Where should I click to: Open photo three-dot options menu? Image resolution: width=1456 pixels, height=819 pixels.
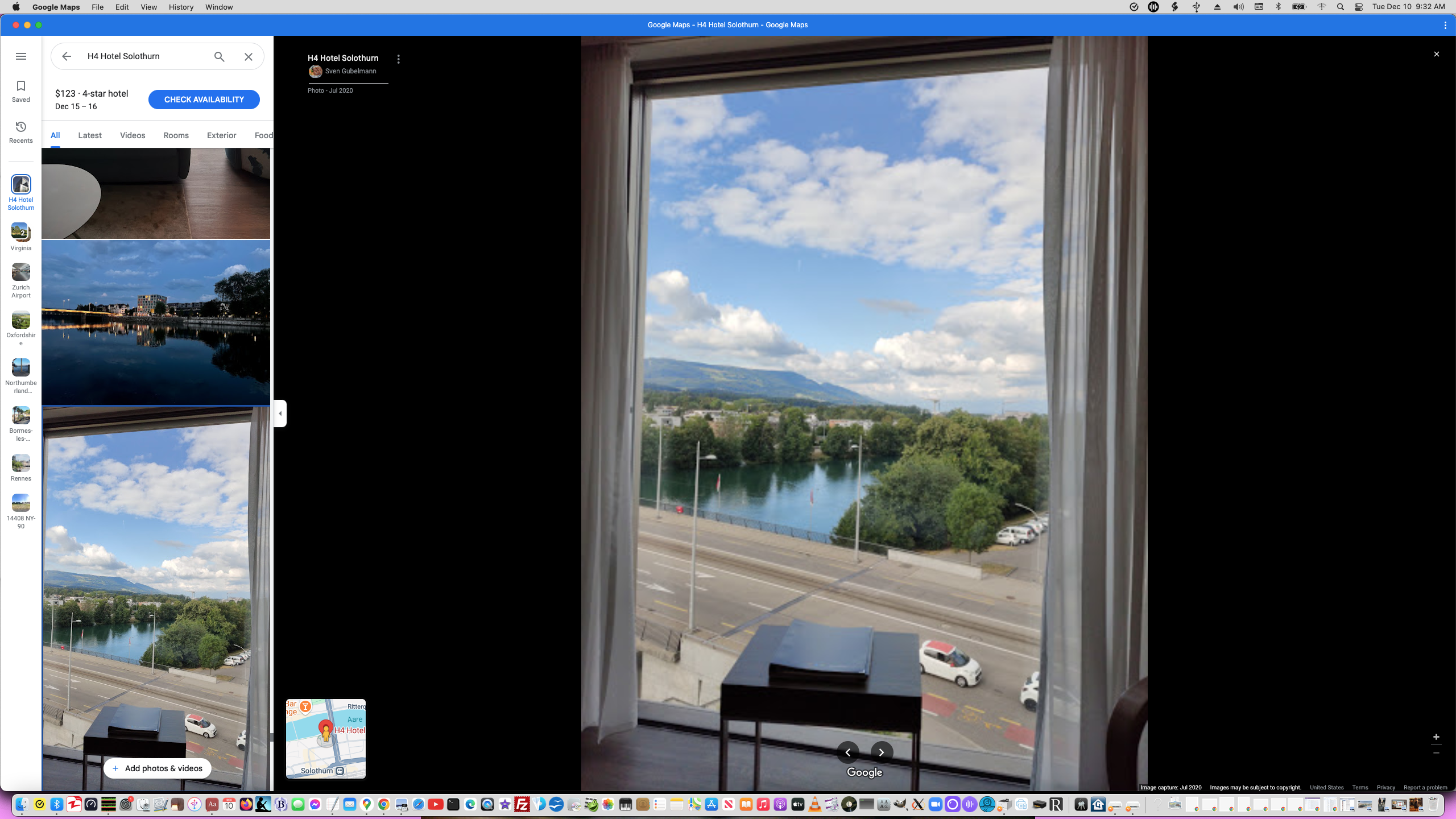(398, 59)
